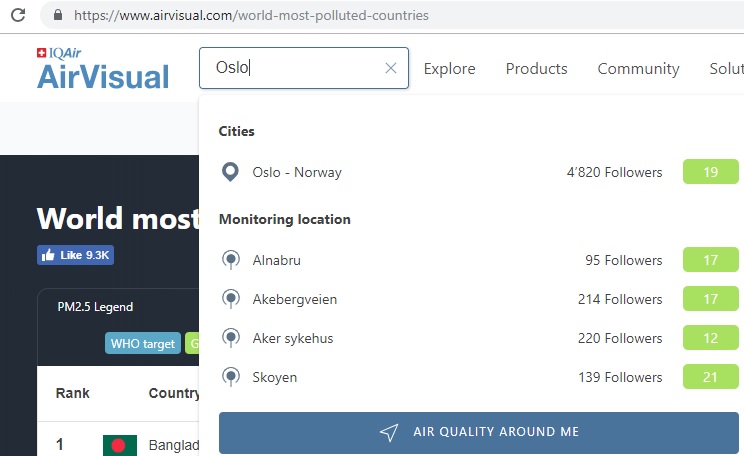Click the browser address bar URL
The width and height of the screenshot is (744, 456).
(251, 16)
